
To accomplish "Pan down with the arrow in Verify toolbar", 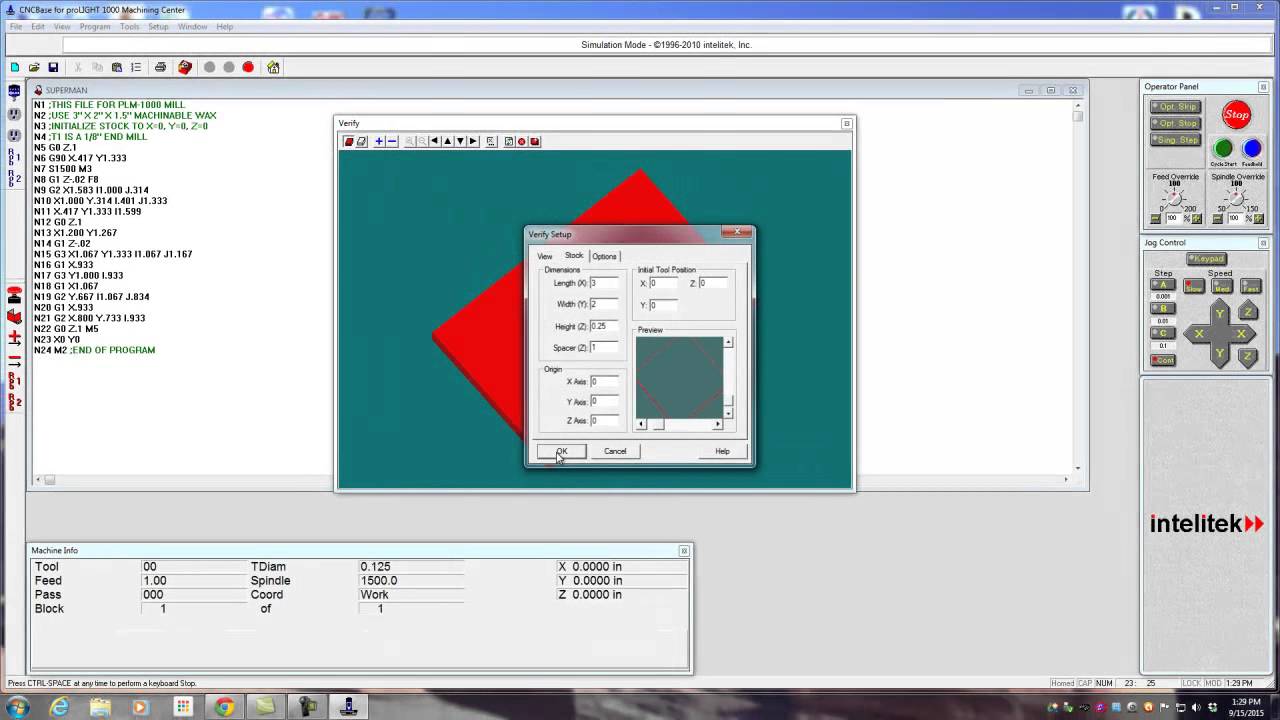I will tap(460, 141).
